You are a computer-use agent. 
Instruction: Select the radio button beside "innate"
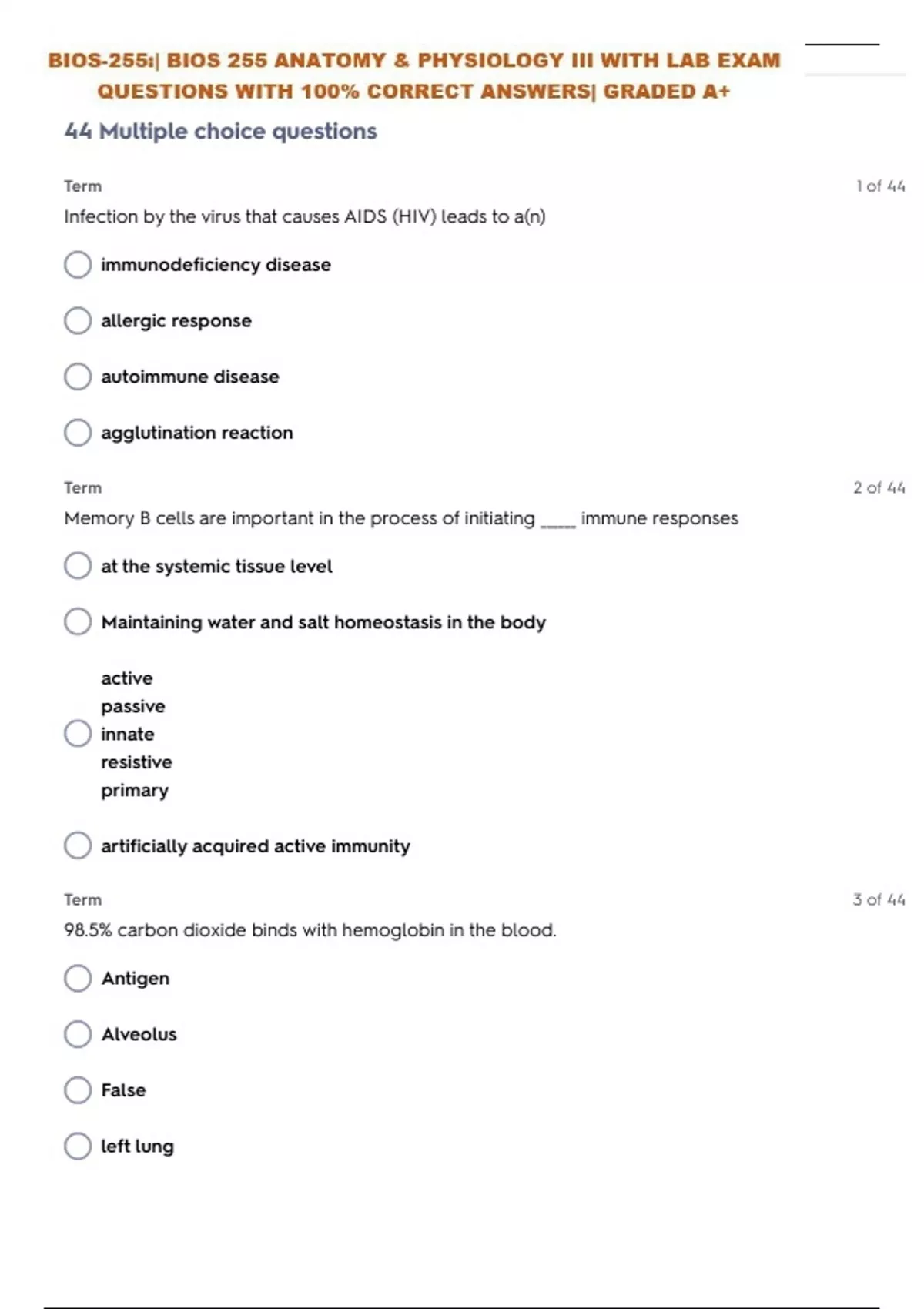click(x=78, y=734)
